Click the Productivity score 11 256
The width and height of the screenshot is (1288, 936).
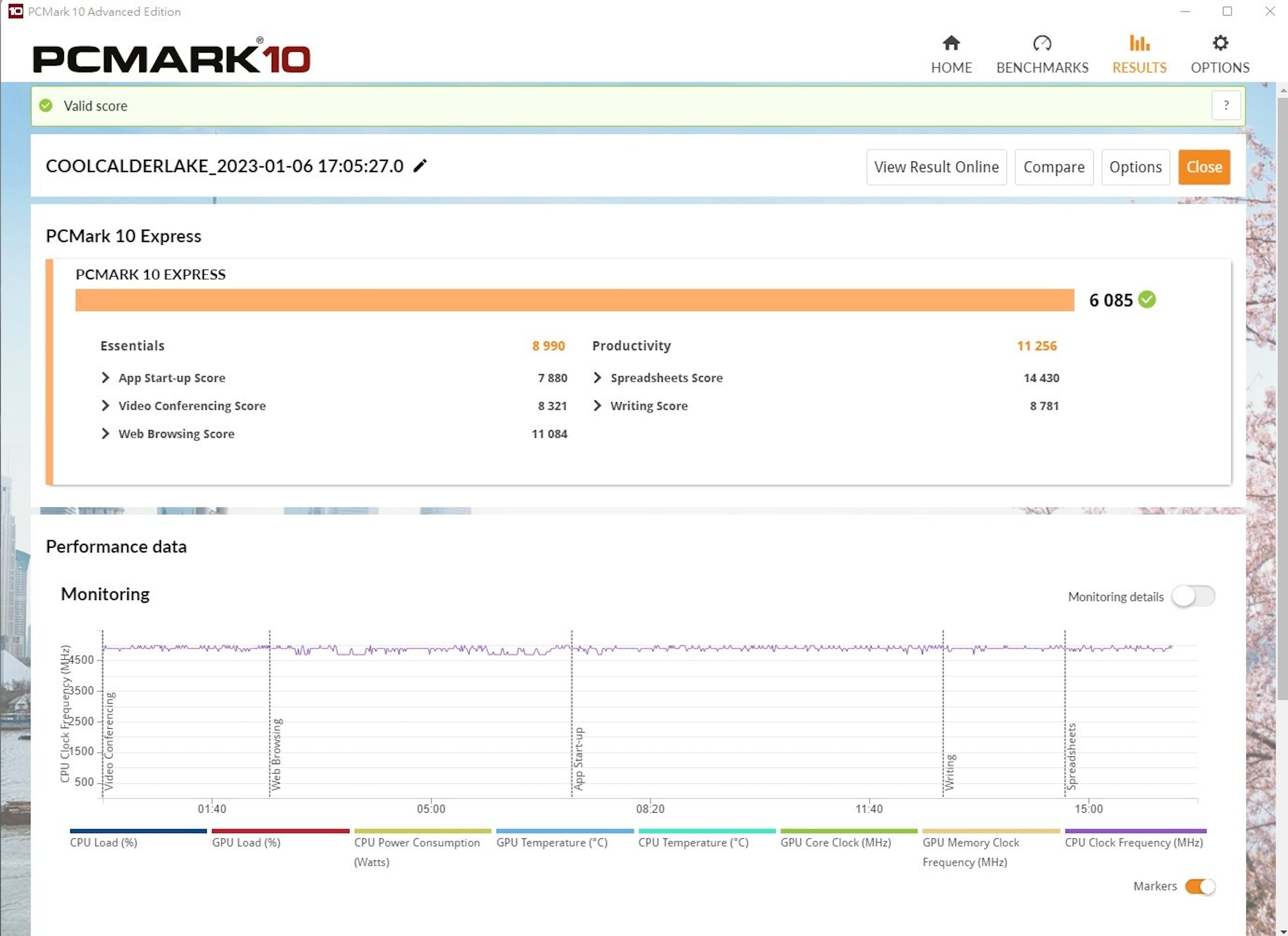pos(1036,346)
